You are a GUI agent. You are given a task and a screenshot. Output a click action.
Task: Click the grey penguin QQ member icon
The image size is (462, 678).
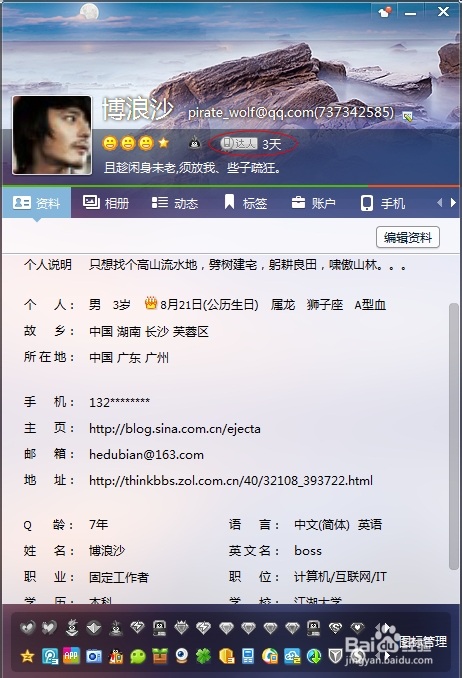coord(195,142)
